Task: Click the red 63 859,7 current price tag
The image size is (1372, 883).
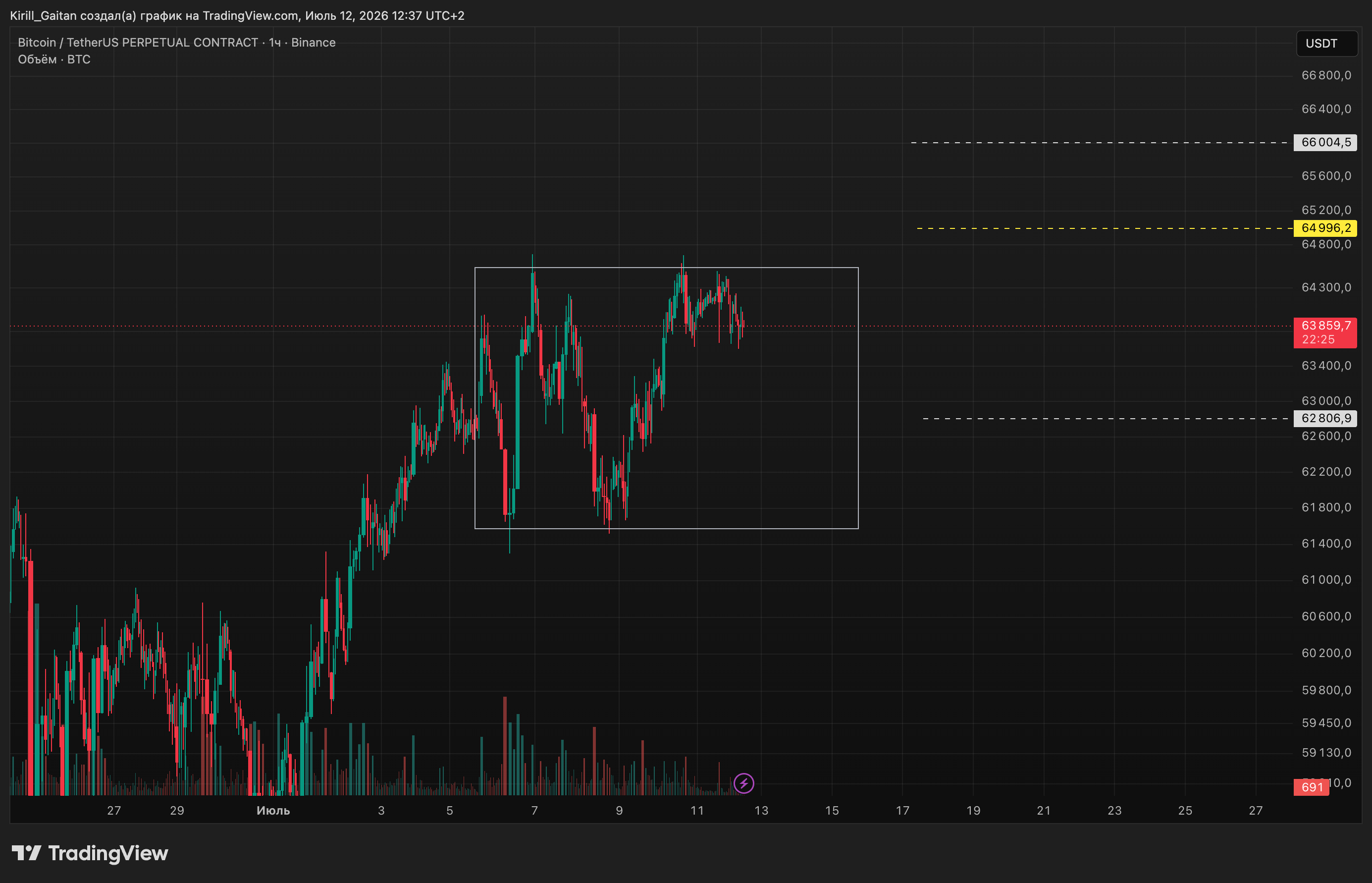Action: pos(1325,332)
